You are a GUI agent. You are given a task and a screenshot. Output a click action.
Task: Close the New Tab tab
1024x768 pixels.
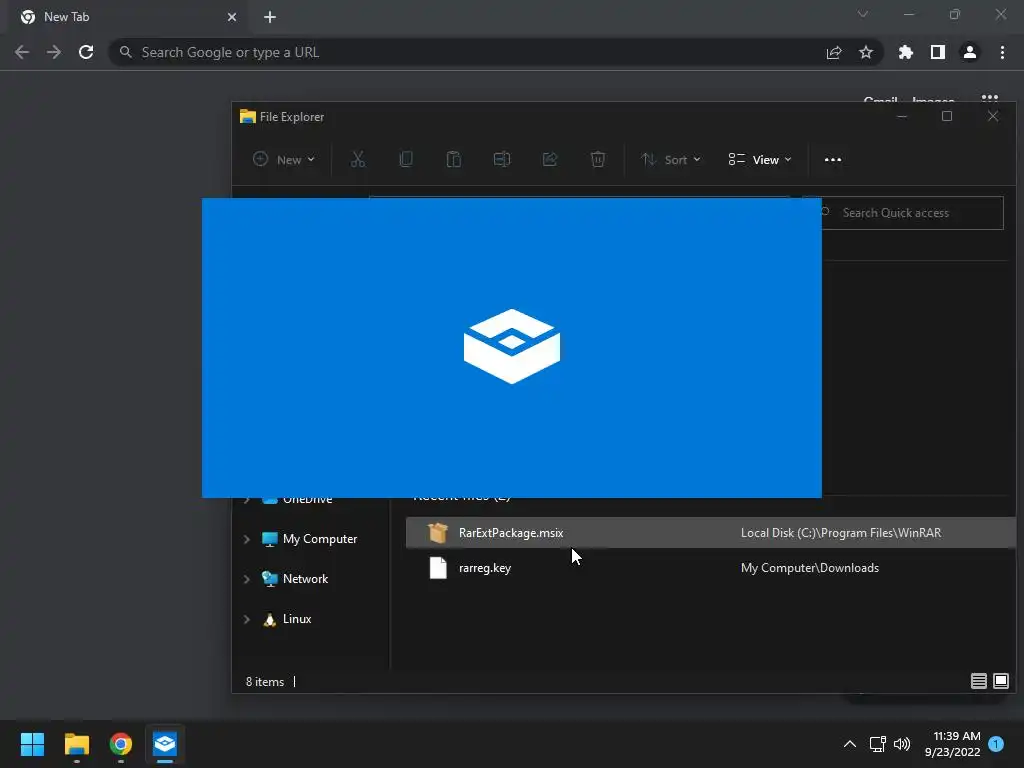232,17
